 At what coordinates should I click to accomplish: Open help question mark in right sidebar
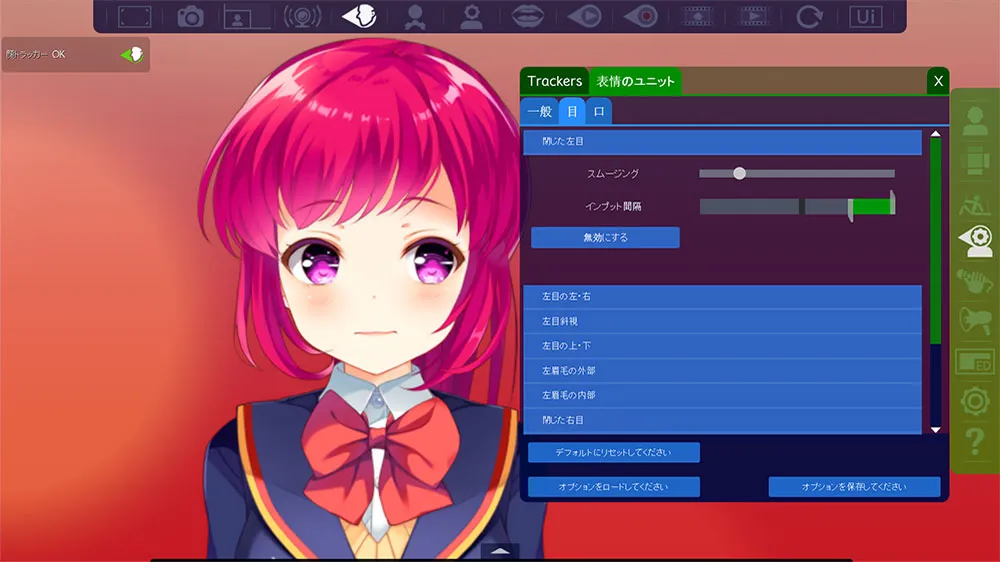coord(975,441)
